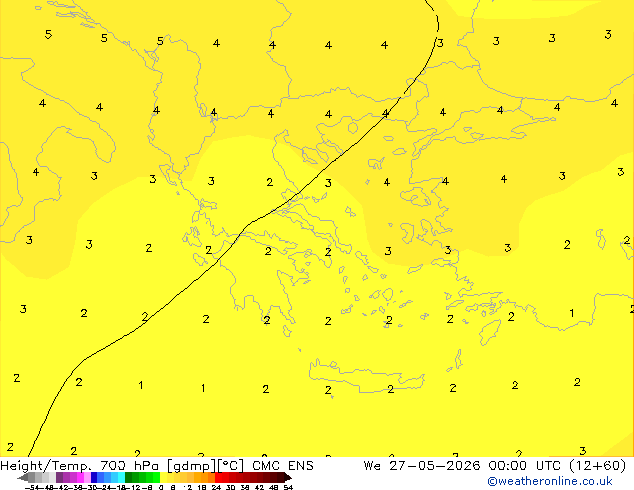Viewport: 634px width, 490px height.
Task: Click the 00:00 UTC (12+60) time label
Action: (x=557, y=466)
